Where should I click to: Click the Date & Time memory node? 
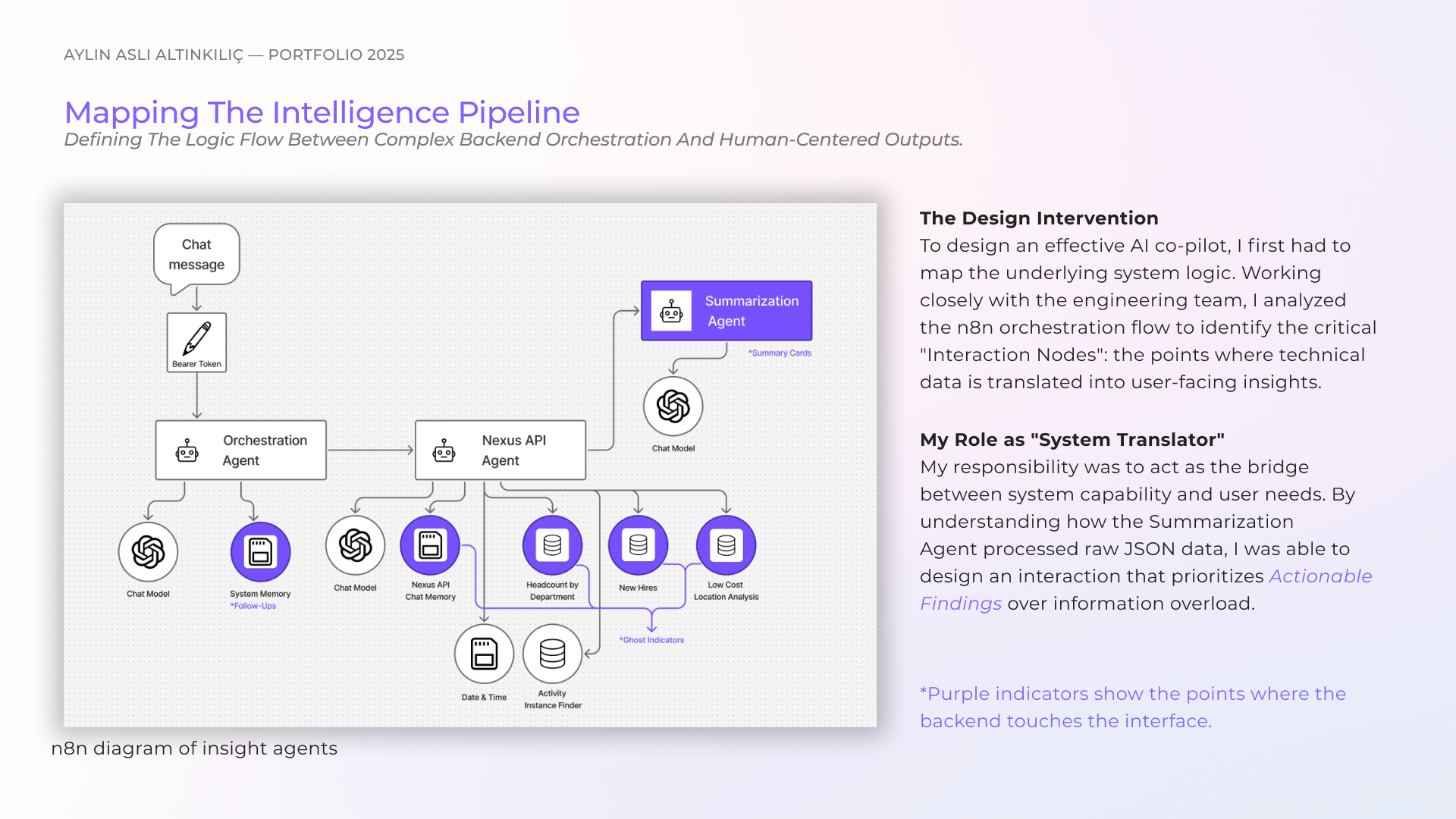point(484,654)
